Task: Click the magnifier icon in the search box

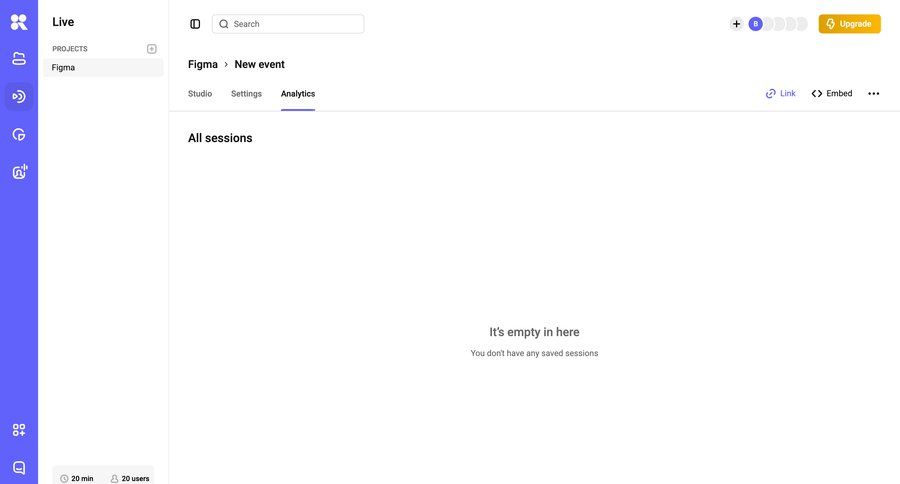Action: (x=224, y=24)
